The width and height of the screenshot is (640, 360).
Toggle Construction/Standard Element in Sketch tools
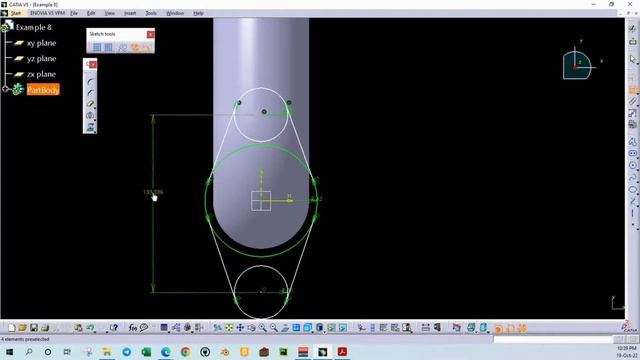point(122,47)
